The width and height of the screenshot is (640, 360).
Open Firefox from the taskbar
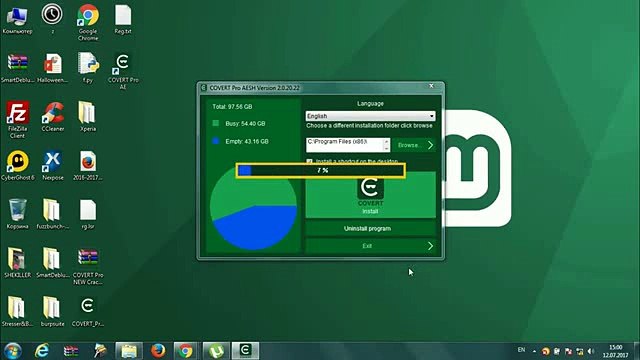click(158, 351)
